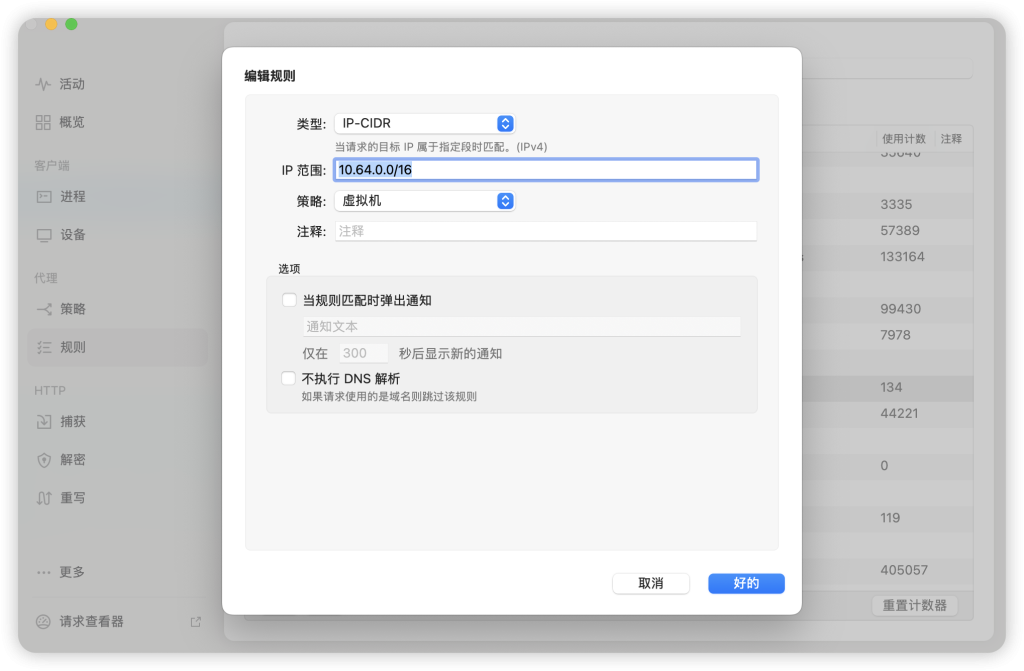This screenshot has height=671, width=1024.
Task: Click the 注释 column header in table
Action: point(951,139)
